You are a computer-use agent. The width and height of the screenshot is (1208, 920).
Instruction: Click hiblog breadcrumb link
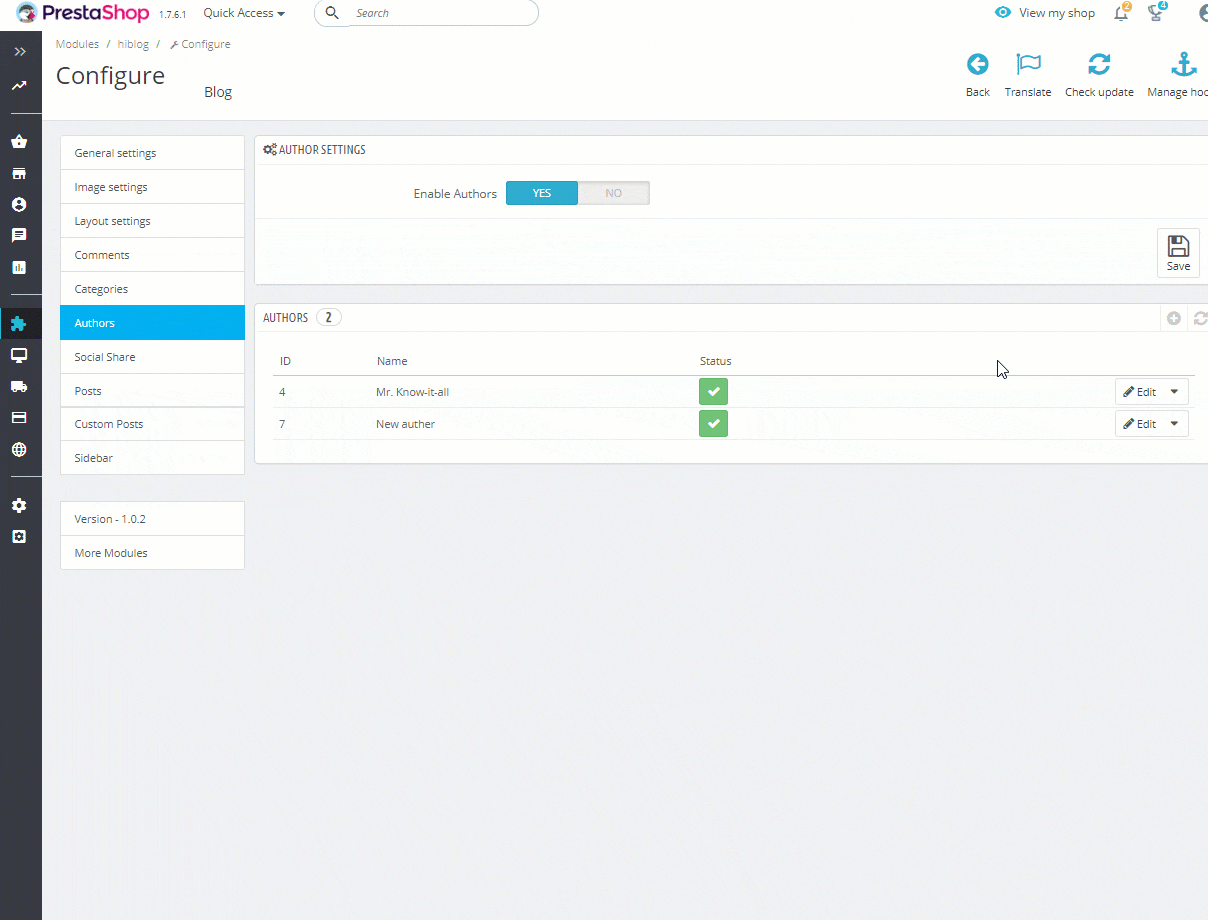click(133, 44)
